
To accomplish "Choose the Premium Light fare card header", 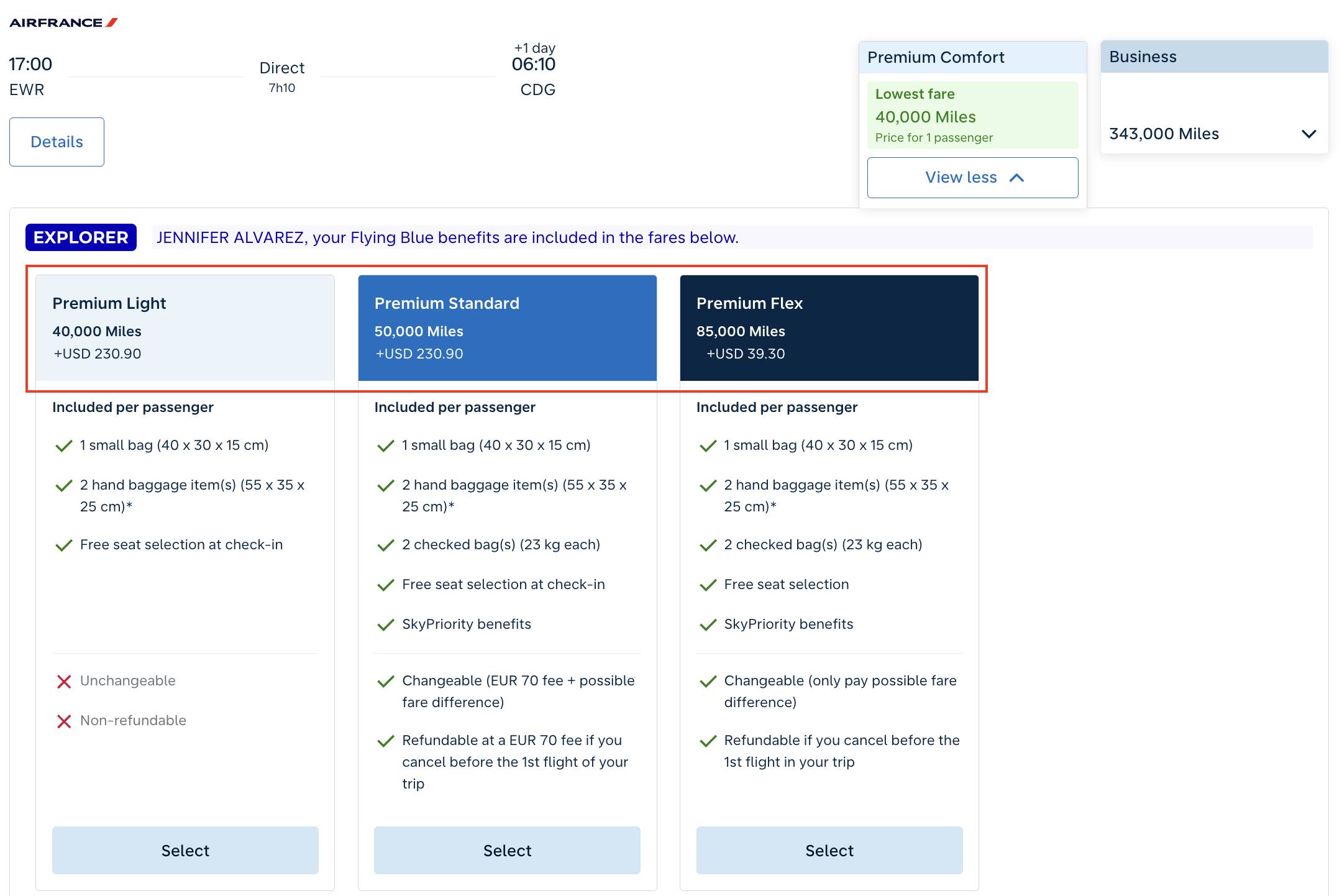I will [x=185, y=327].
